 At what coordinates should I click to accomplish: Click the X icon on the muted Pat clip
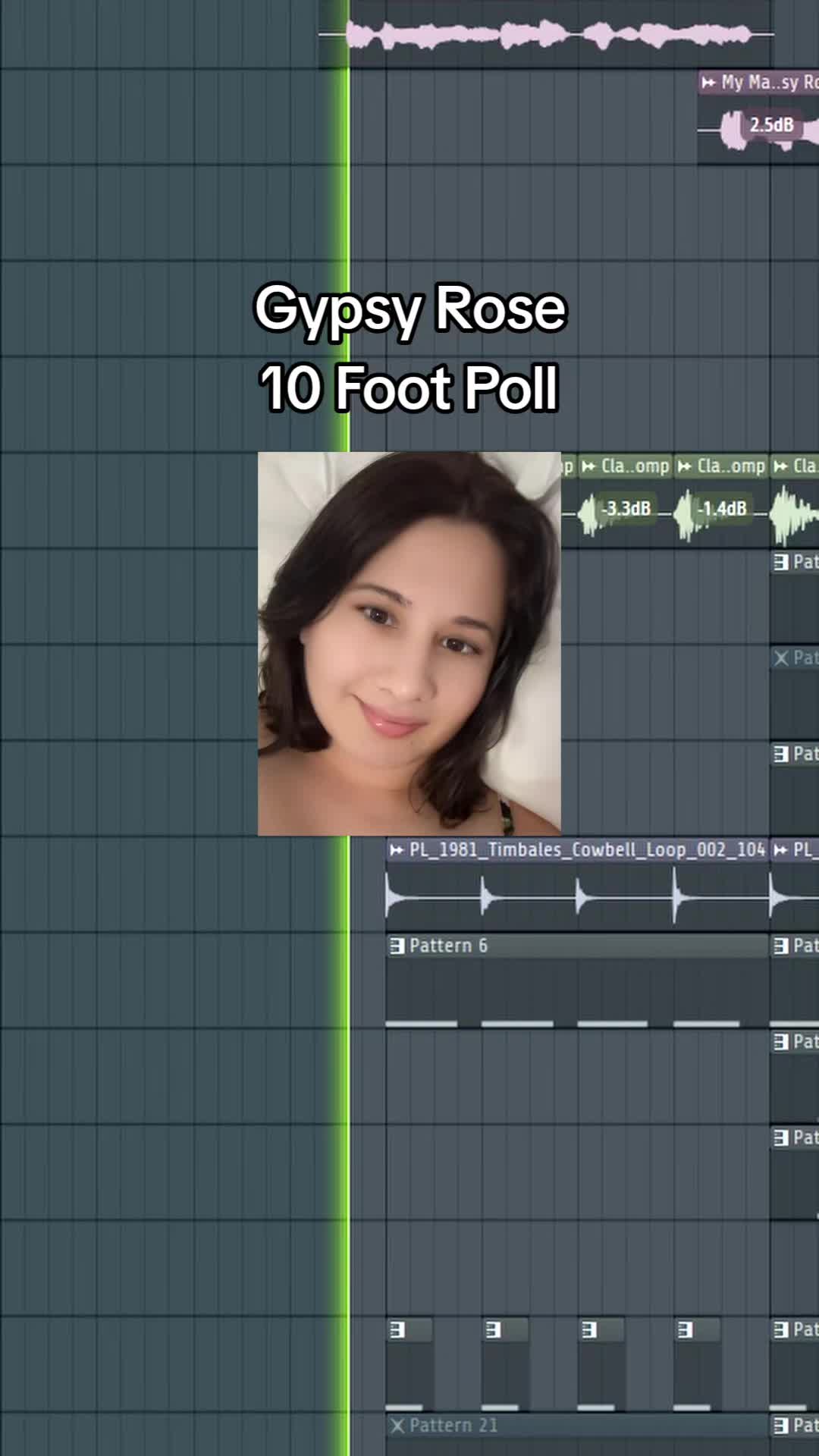click(781, 657)
